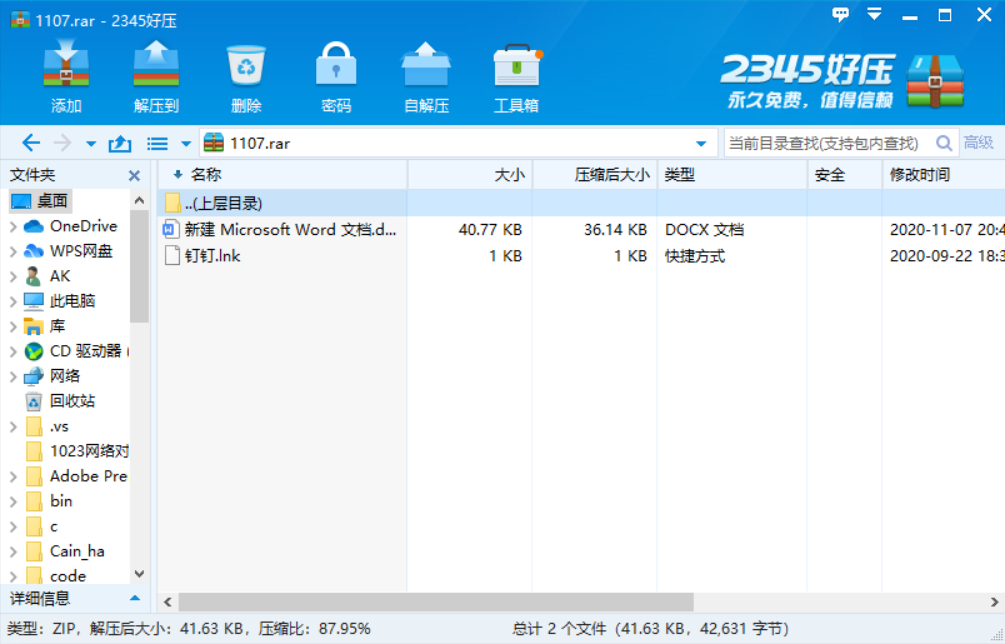Image resolution: width=1005 pixels, height=644 pixels.
Task: Select the 钉钉.lnk file row
Action: (581, 256)
